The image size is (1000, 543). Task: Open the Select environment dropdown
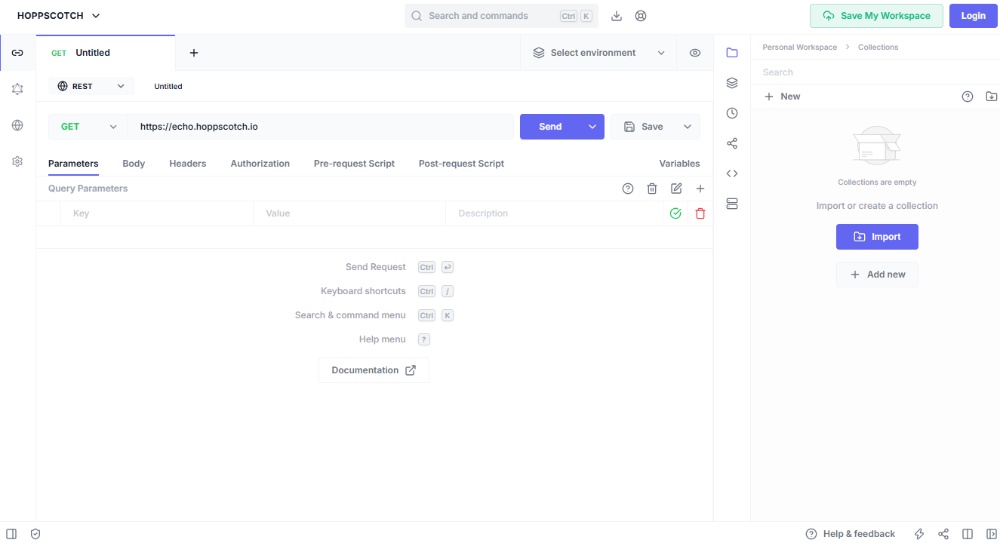[x=599, y=53]
